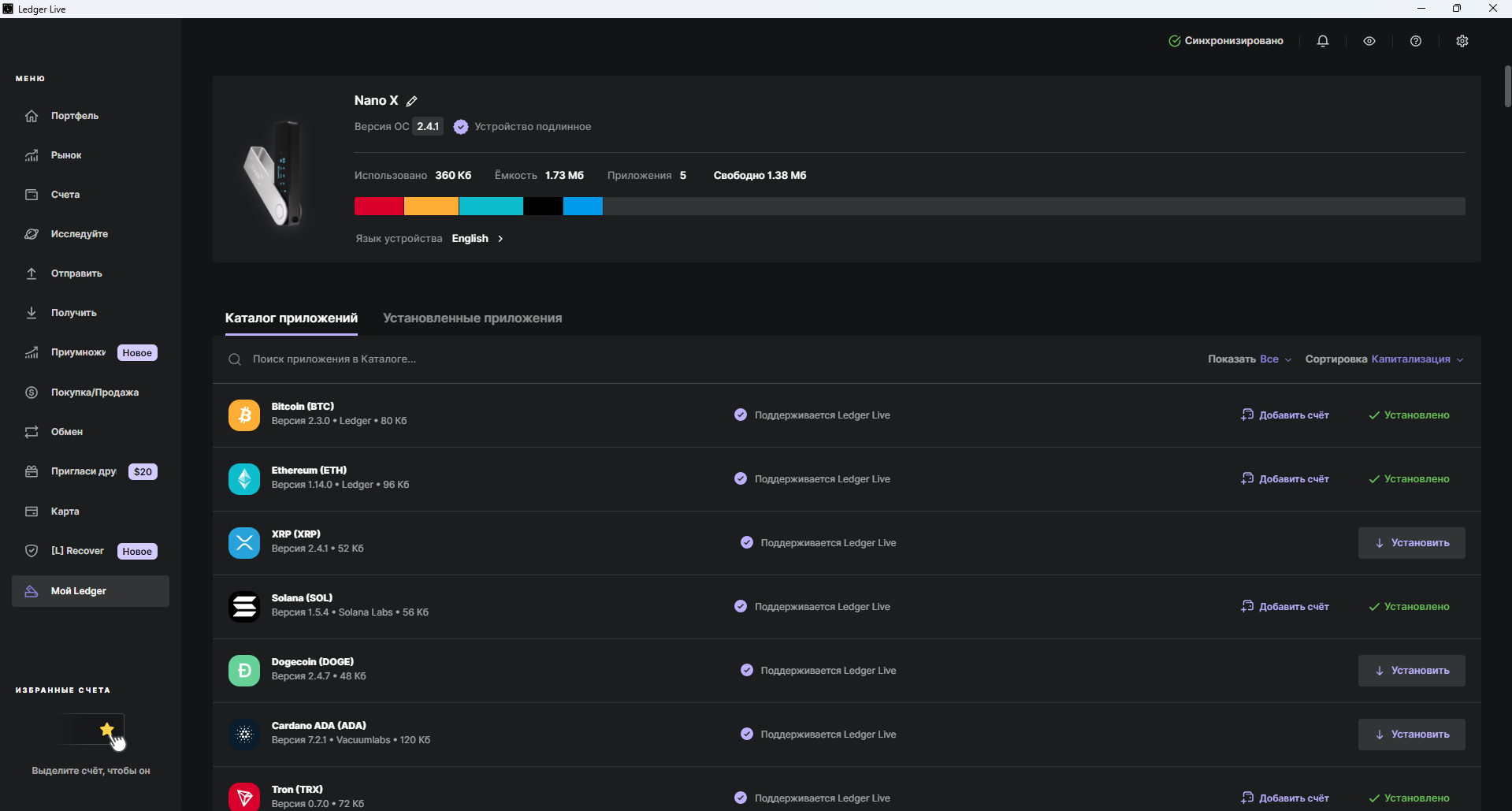The height and width of the screenshot is (811, 1512).
Task: Select Счета in the sidebar menu
Action: [x=91, y=195]
